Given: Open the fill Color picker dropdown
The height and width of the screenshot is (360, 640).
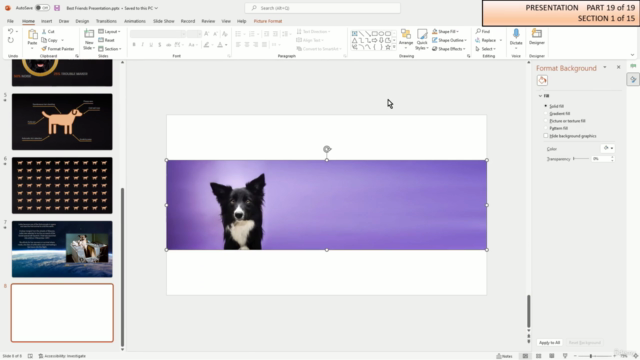Looking at the screenshot, I should click(x=608, y=148).
